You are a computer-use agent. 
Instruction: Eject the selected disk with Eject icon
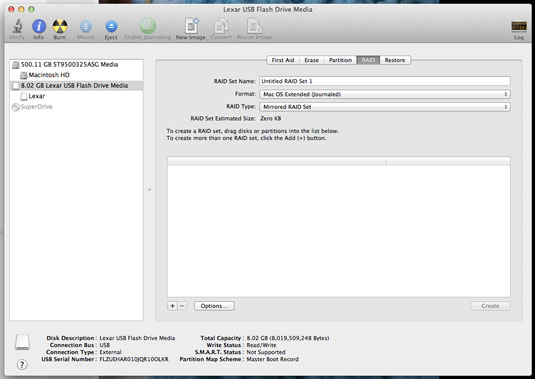click(111, 26)
